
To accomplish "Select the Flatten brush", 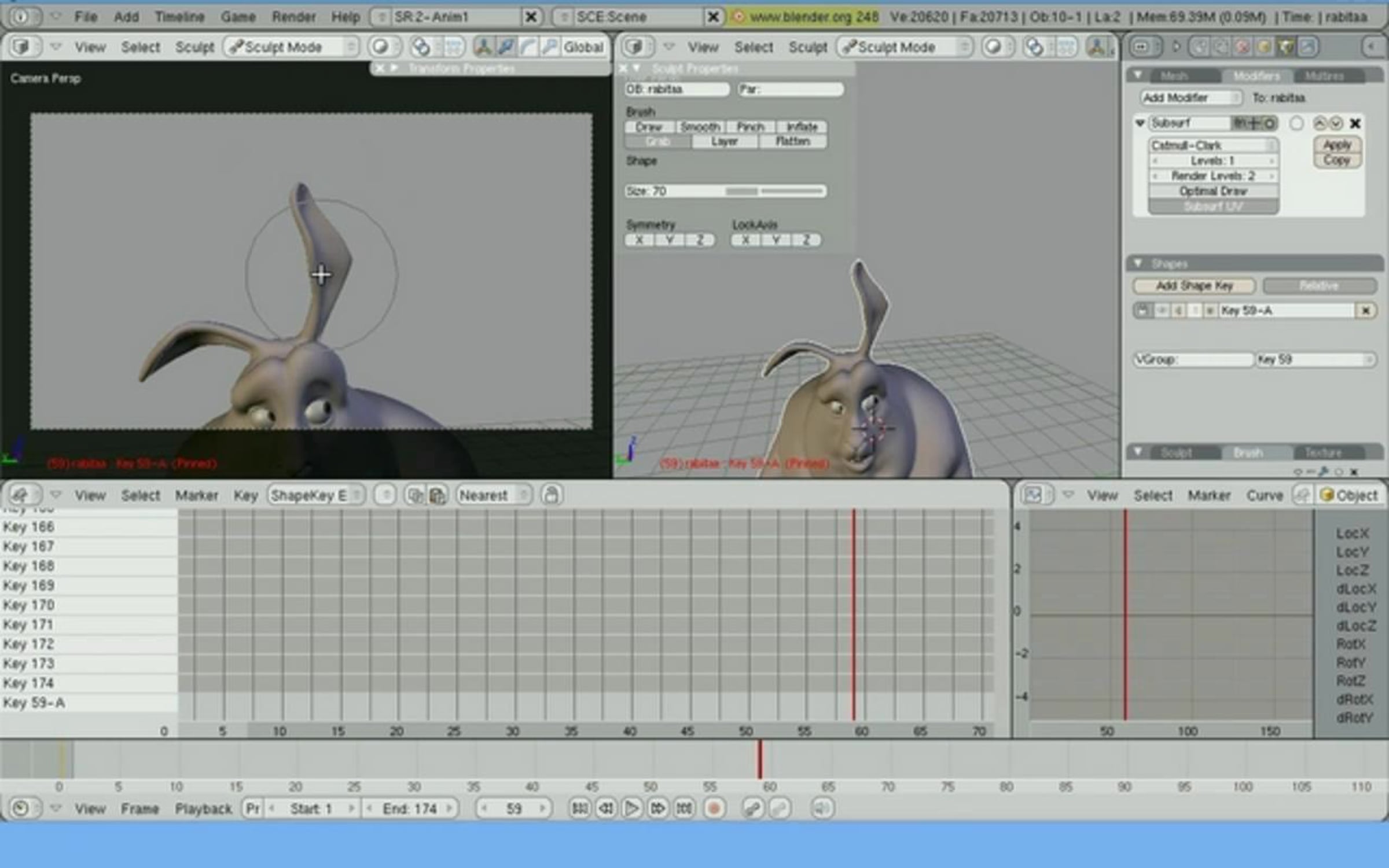I will point(793,142).
